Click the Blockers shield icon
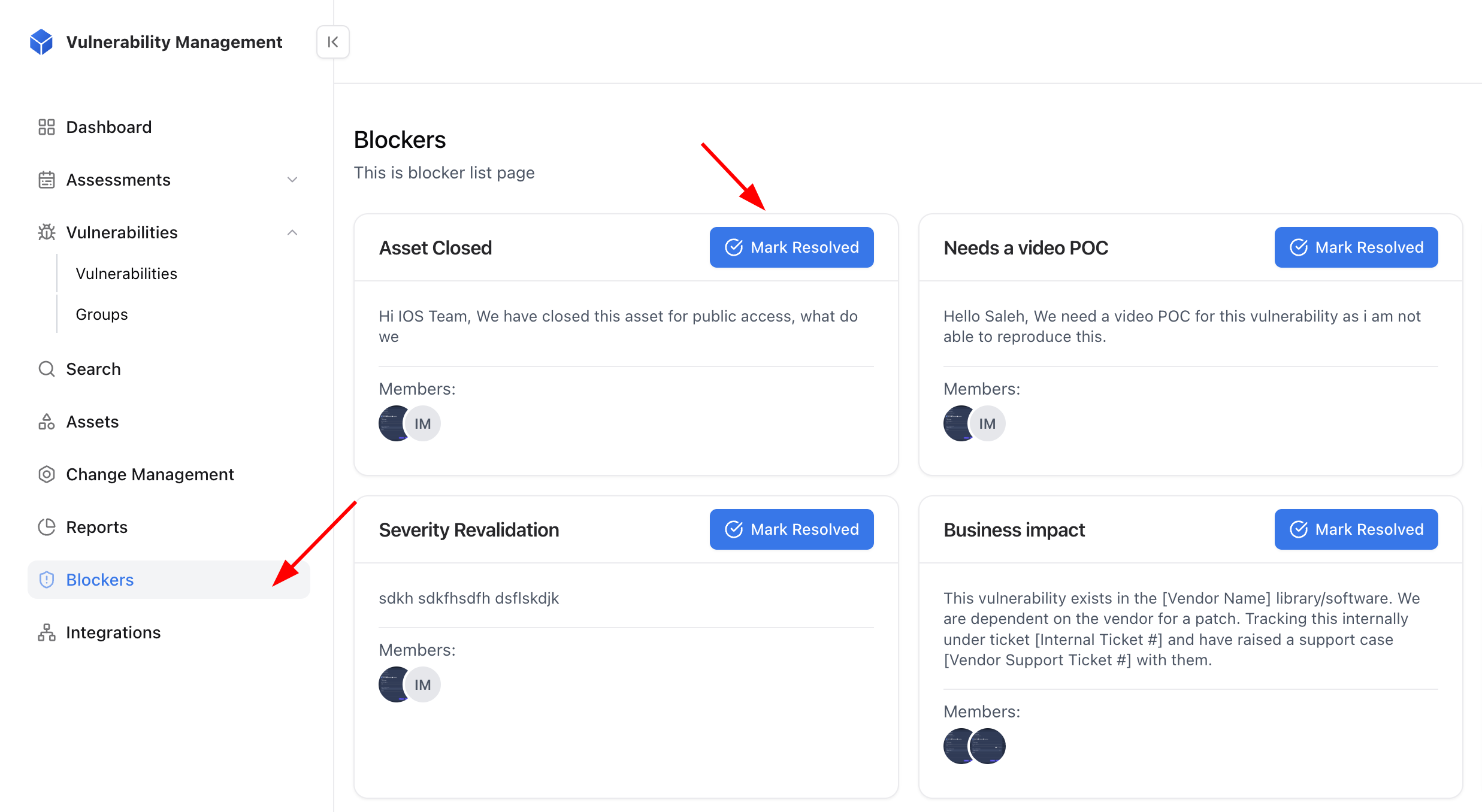1482x812 pixels. tap(46, 580)
